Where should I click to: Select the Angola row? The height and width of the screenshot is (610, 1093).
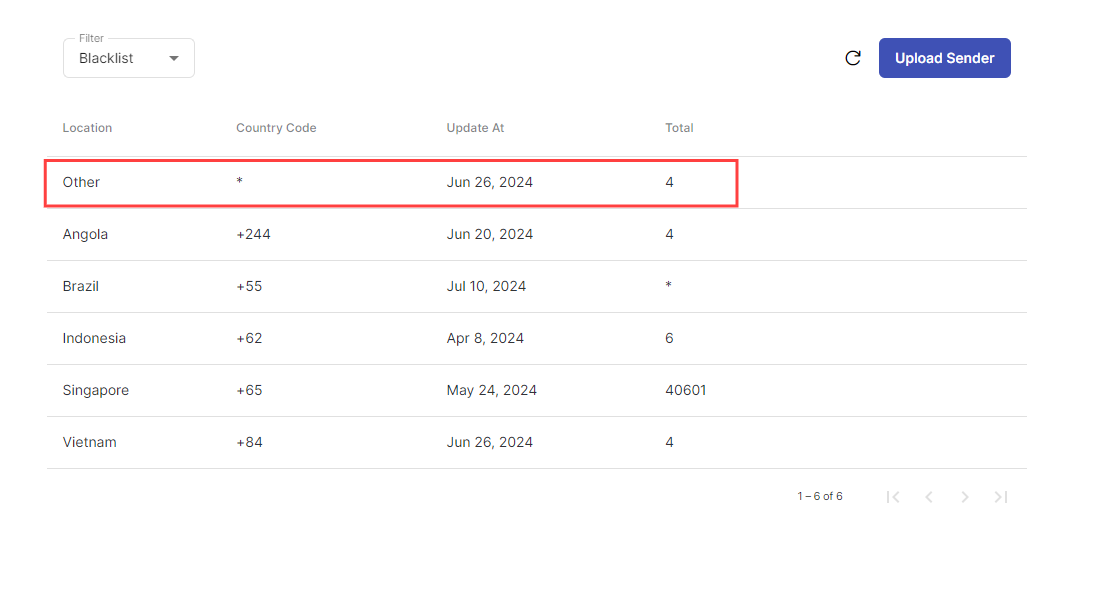pyautogui.click(x=537, y=234)
